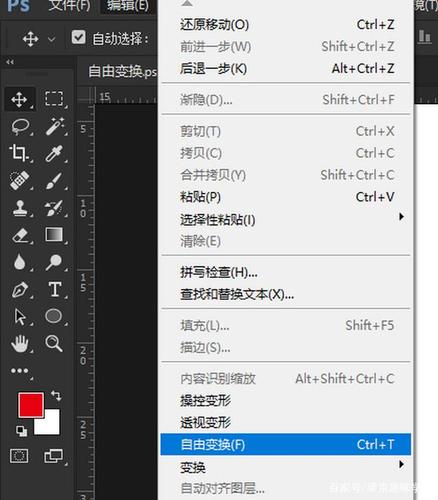This screenshot has height=500, width=438.
Task: Select the Zoom tool
Action: (54, 343)
